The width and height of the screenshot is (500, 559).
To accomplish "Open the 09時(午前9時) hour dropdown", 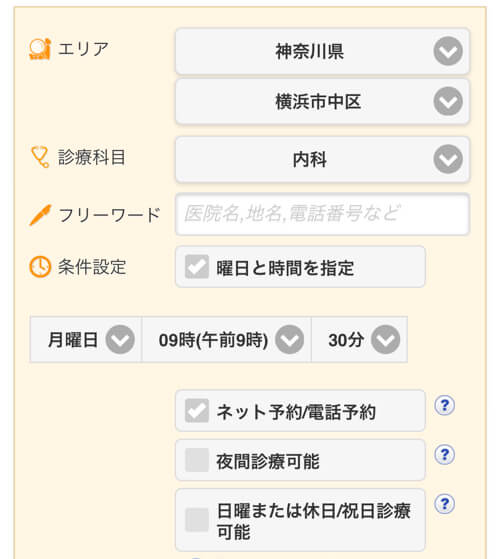I will 226,339.
